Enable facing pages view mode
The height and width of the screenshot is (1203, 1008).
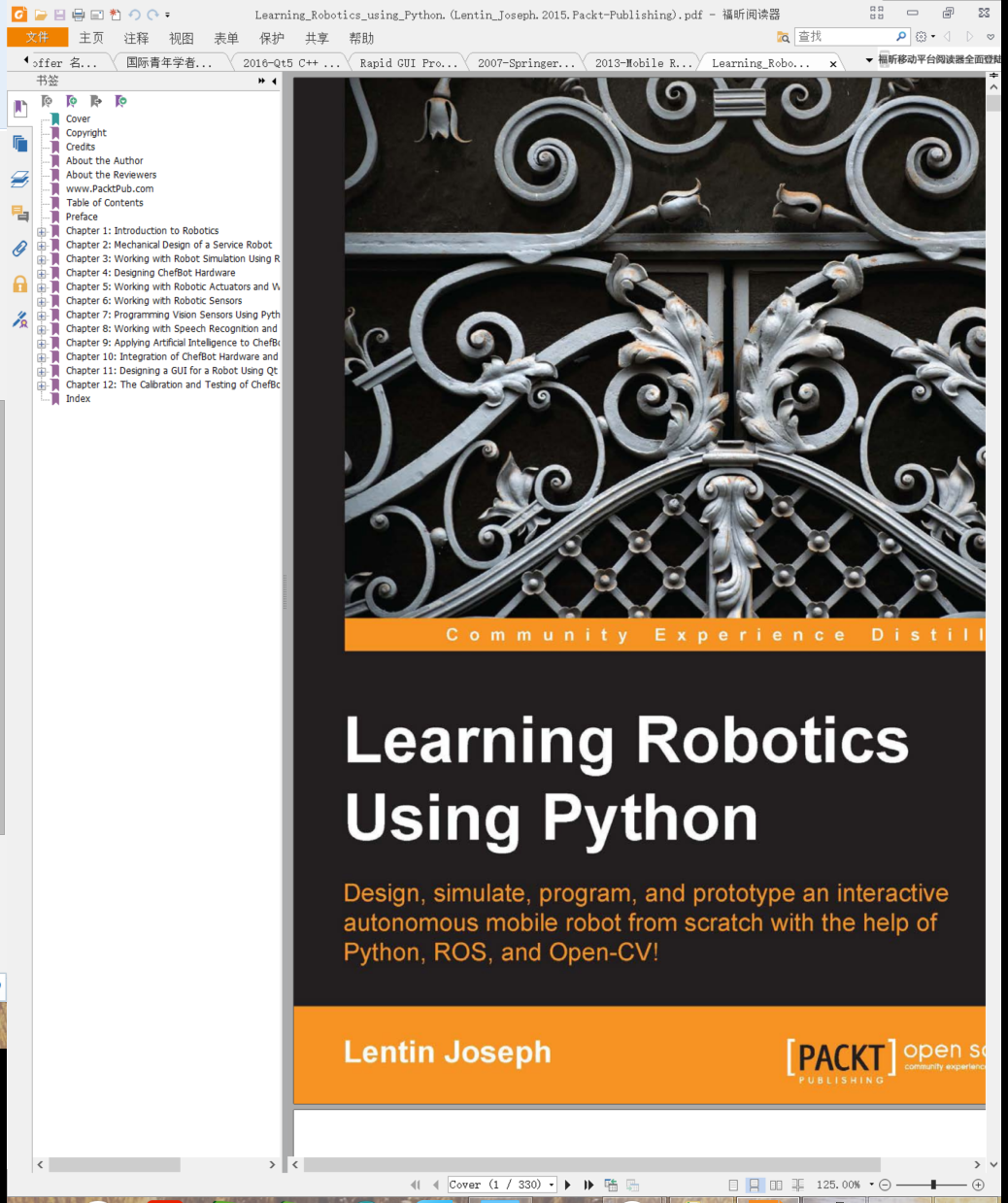pyautogui.click(x=776, y=1185)
